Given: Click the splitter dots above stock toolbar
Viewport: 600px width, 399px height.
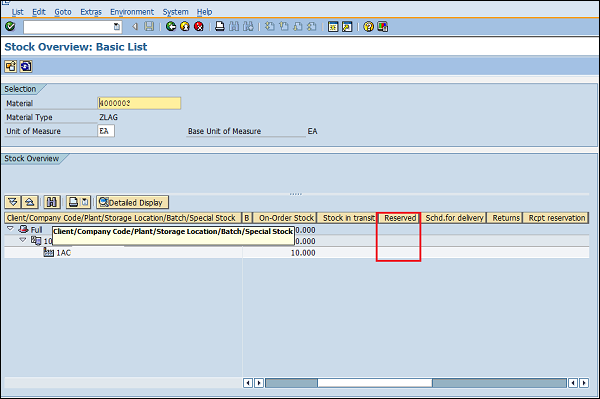Looking at the screenshot, I should tap(295, 194).
